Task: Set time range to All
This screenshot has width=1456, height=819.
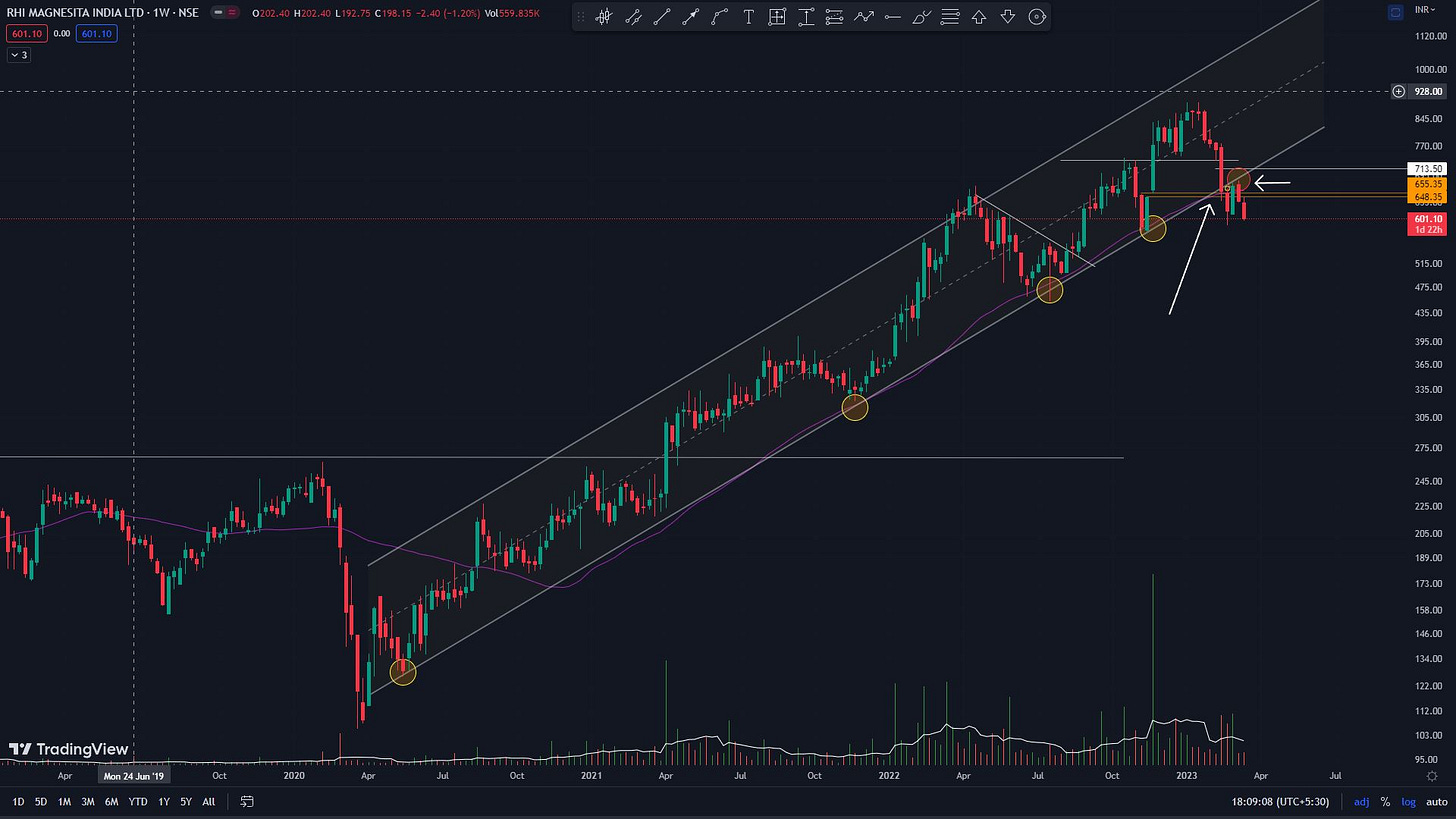Action: click(208, 801)
